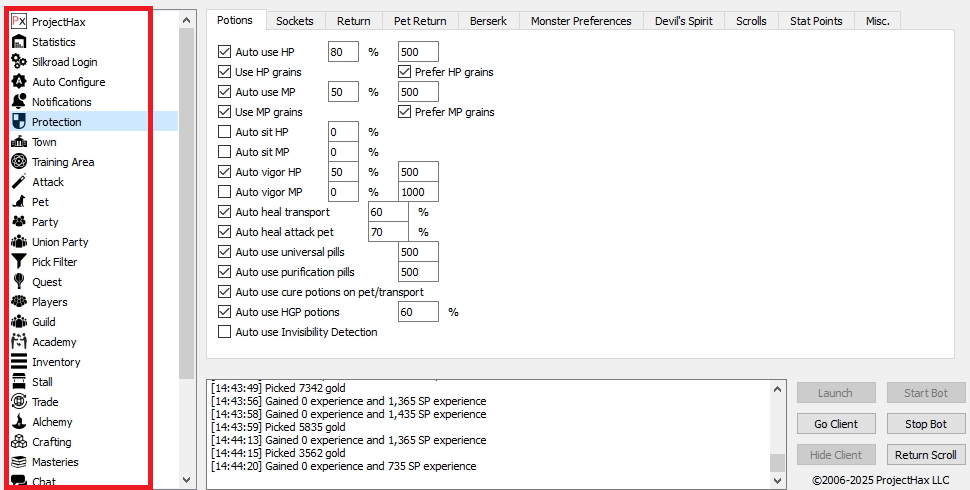Screen dimensions: 970x490
Task: Open Silkroad Login via its gear icon
Action: pos(18,62)
